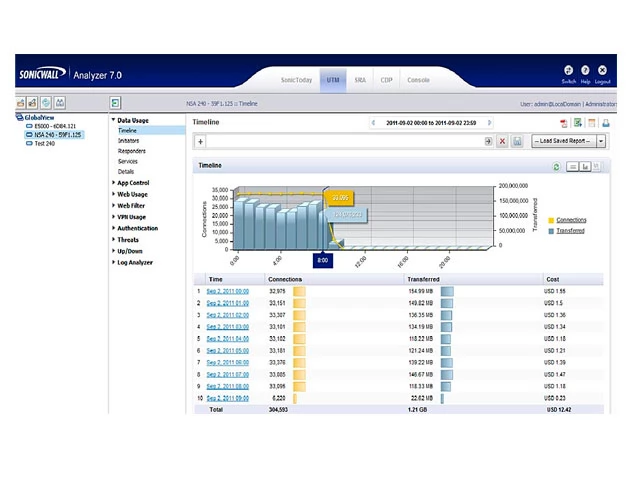Click the red X clear filter icon
Screen dimensions: 640x480
click(x=502, y=142)
